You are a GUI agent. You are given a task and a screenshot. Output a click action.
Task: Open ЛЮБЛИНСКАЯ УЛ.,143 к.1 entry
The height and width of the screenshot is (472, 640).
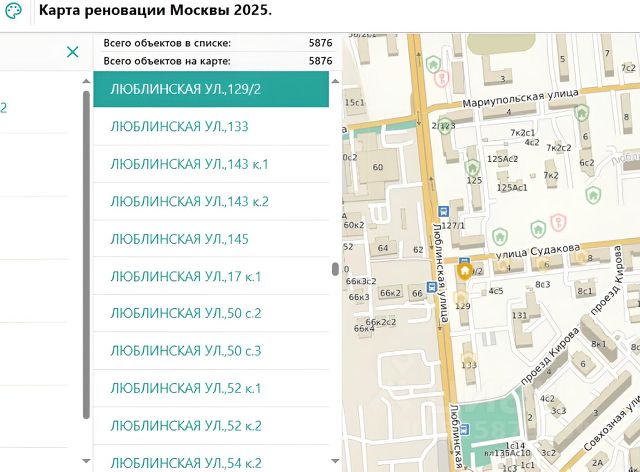[211, 164]
